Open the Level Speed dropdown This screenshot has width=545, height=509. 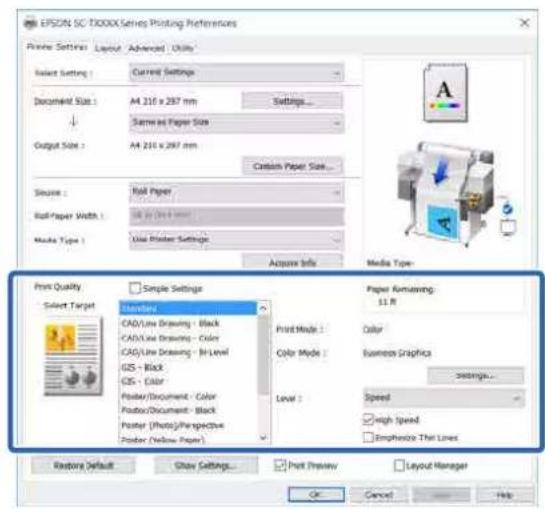(x=444, y=398)
